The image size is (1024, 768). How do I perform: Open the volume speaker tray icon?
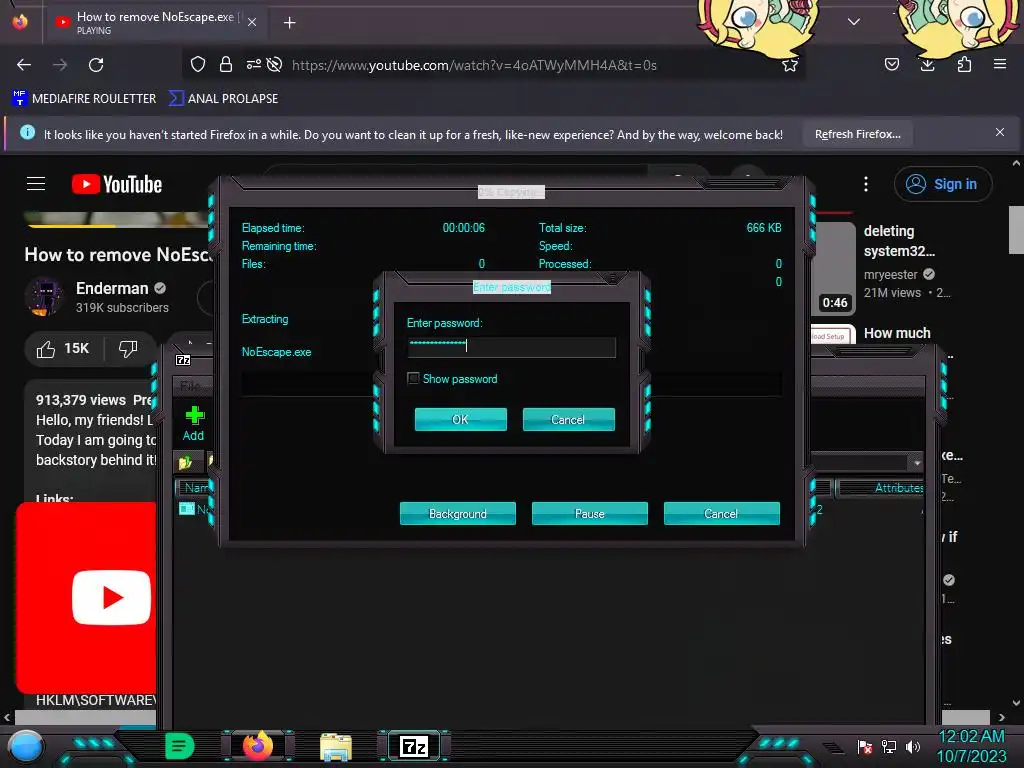[x=913, y=746]
